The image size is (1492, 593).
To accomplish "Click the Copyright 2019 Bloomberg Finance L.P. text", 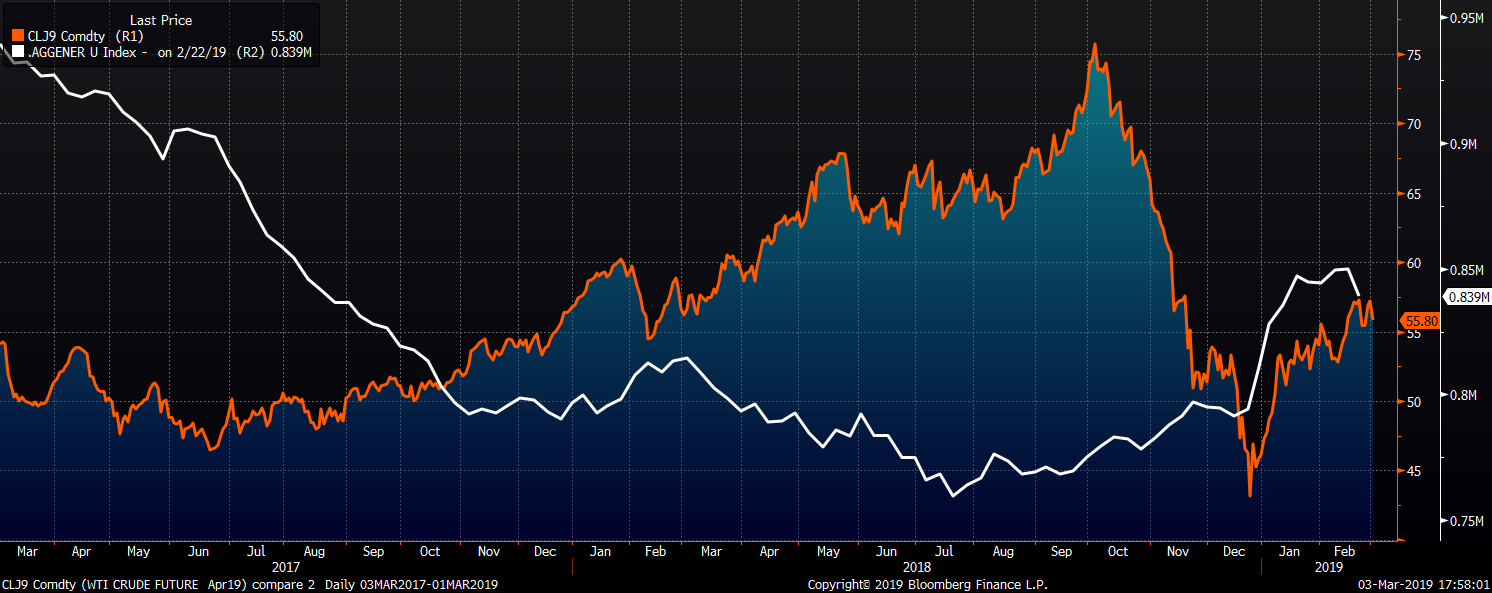I will point(927,584).
